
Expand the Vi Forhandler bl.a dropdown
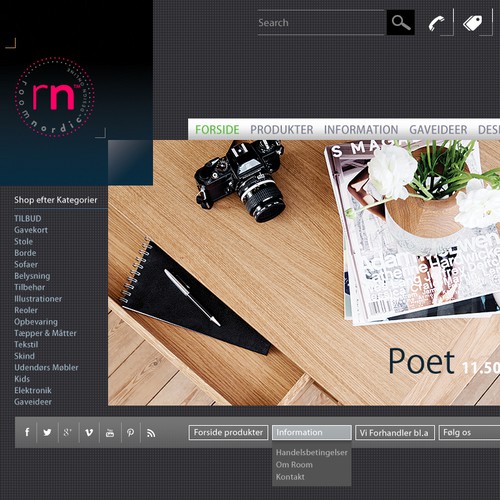(x=395, y=433)
